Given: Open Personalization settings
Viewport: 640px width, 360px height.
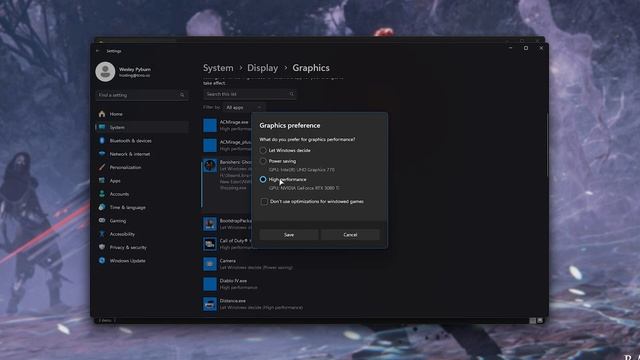Looking at the screenshot, I should (142, 167).
